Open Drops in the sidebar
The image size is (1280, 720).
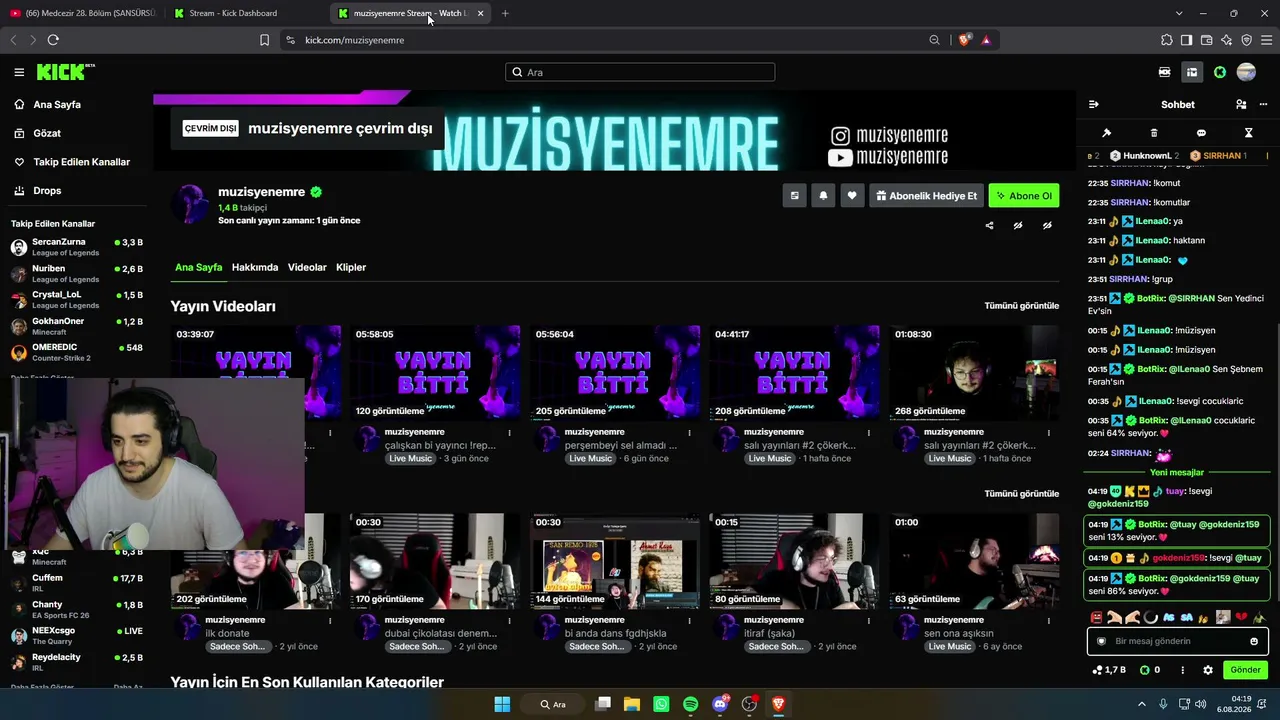[x=77, y=191]
